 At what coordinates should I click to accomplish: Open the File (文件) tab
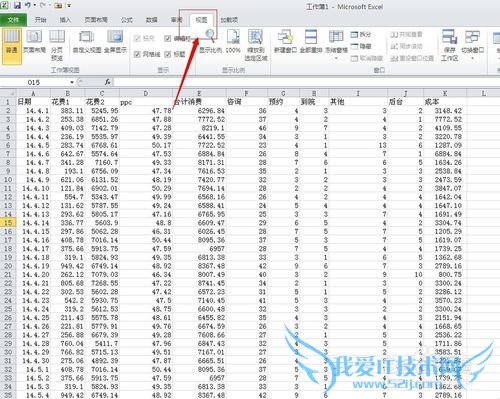13,20
